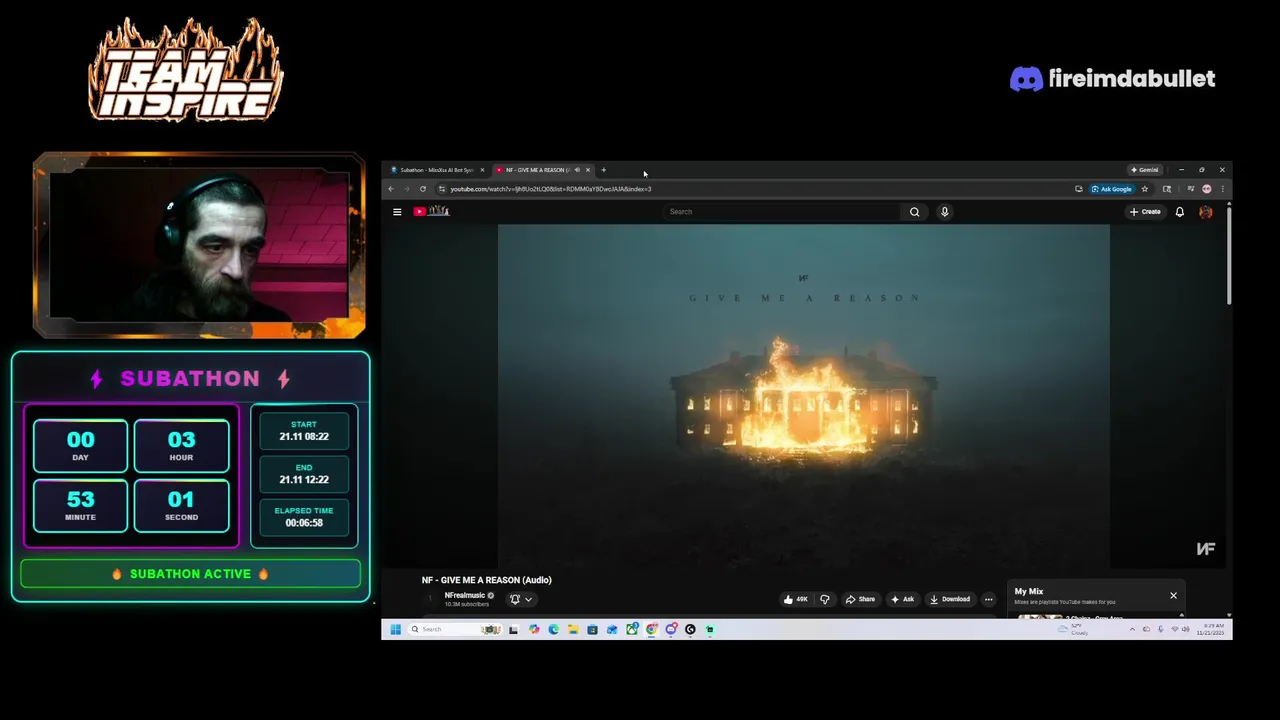Viewport: 1280px width, 720px height.
Task: Click the My Mix playlist heading
Action: 1029,592
